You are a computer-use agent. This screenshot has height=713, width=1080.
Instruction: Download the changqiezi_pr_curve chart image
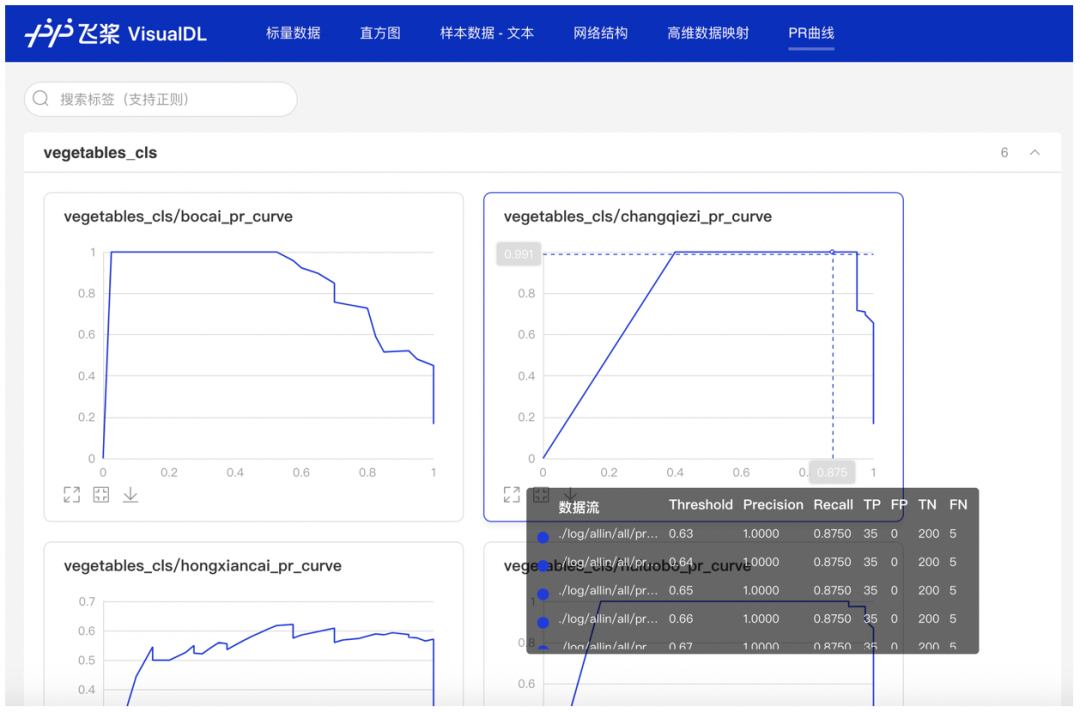[x=570, y=494]
